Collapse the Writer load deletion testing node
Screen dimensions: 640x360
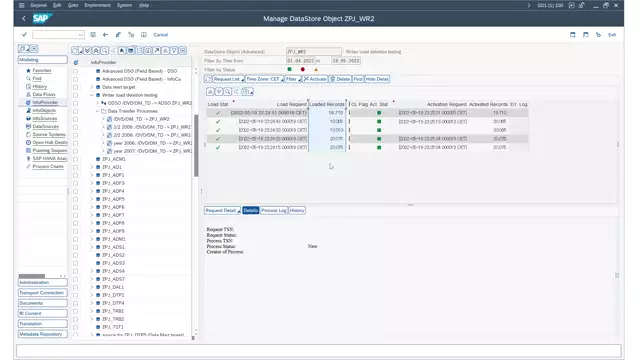[x=92, y=95]
